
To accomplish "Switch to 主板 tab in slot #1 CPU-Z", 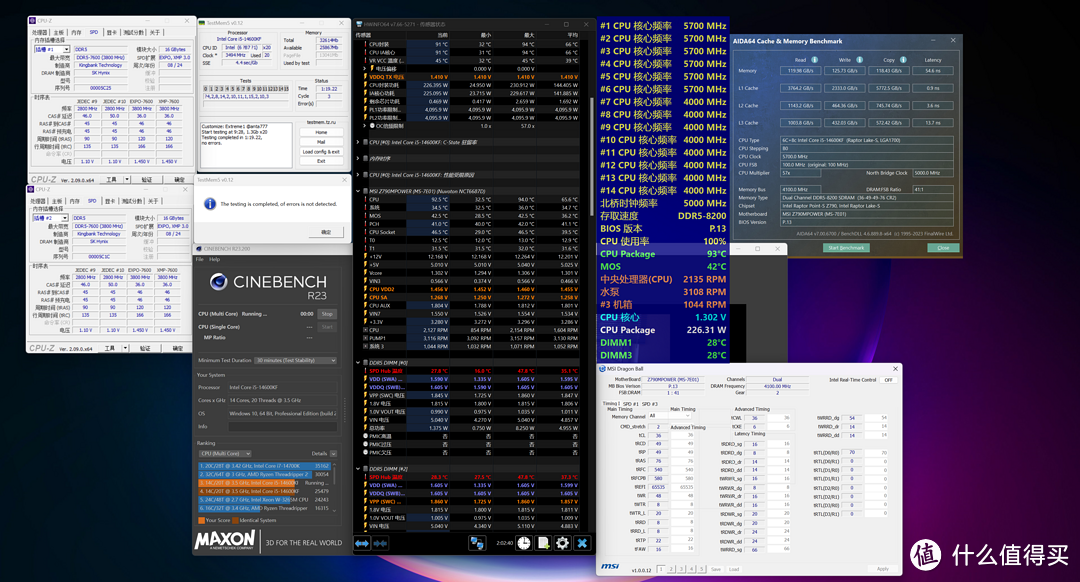I will [59, 32].
